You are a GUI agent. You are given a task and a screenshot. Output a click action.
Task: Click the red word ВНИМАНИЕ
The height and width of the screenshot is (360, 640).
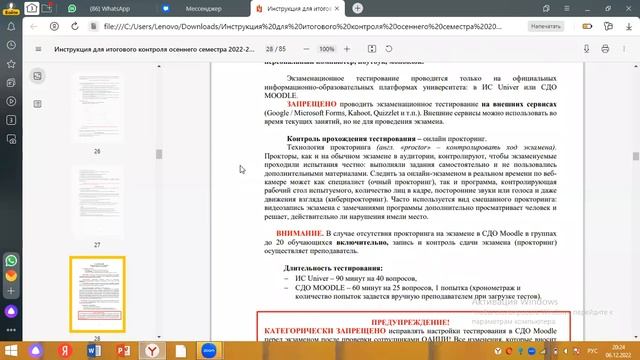click(299, 233)
